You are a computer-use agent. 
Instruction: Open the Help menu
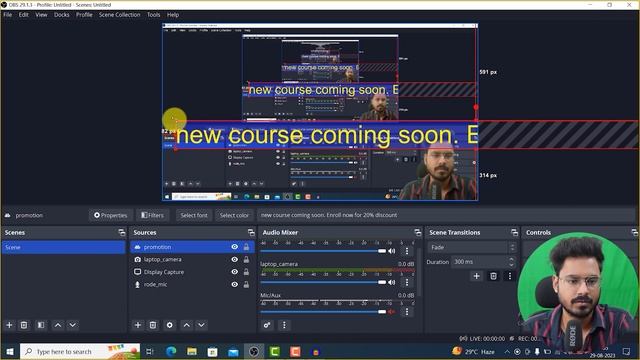coord(173,15)
